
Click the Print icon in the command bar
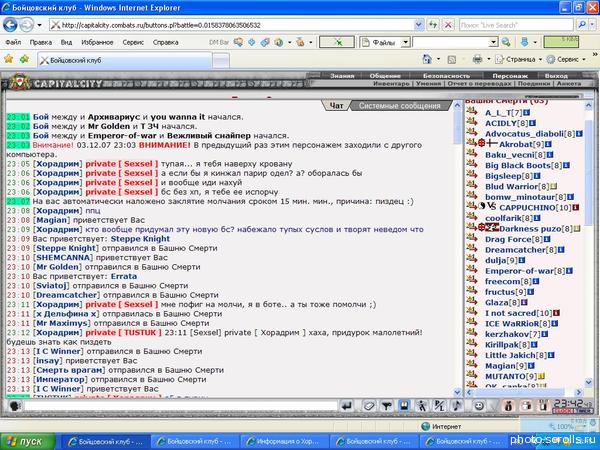click(477, 59)
